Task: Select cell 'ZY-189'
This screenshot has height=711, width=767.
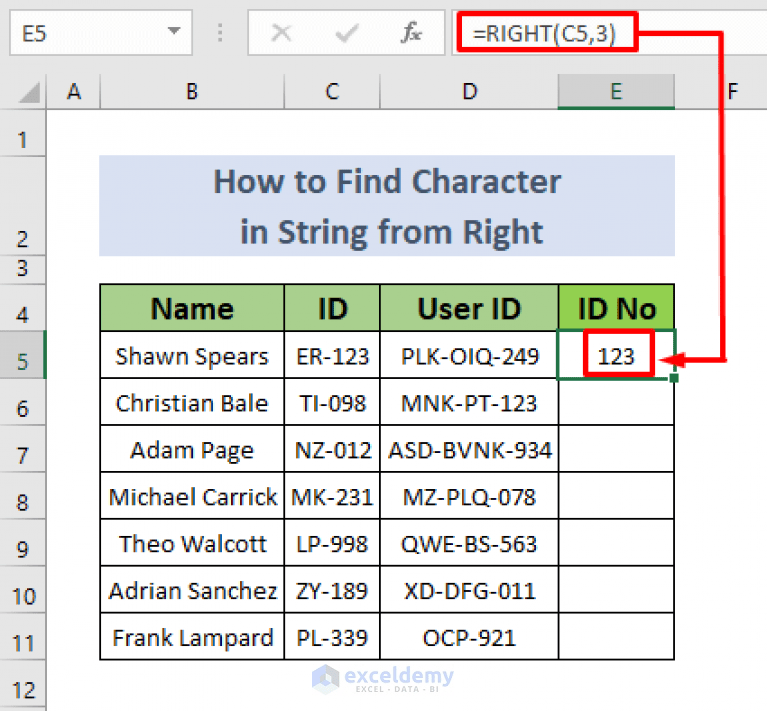Action: point(332,590)
